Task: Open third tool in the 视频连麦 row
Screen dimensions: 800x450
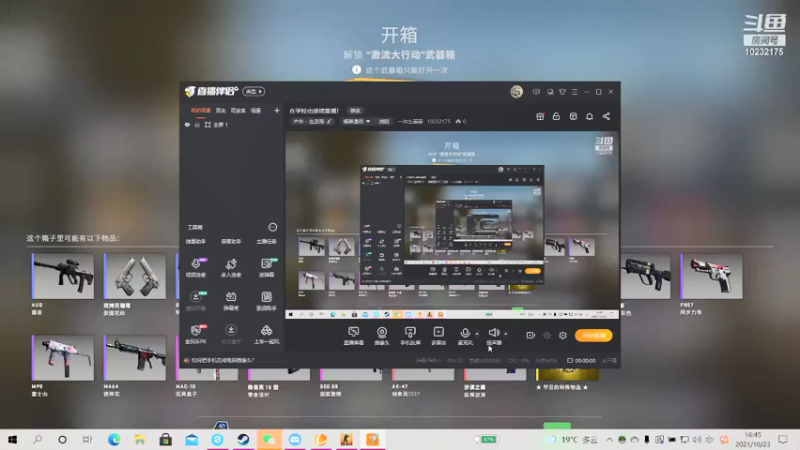Action: coord(266,267)
